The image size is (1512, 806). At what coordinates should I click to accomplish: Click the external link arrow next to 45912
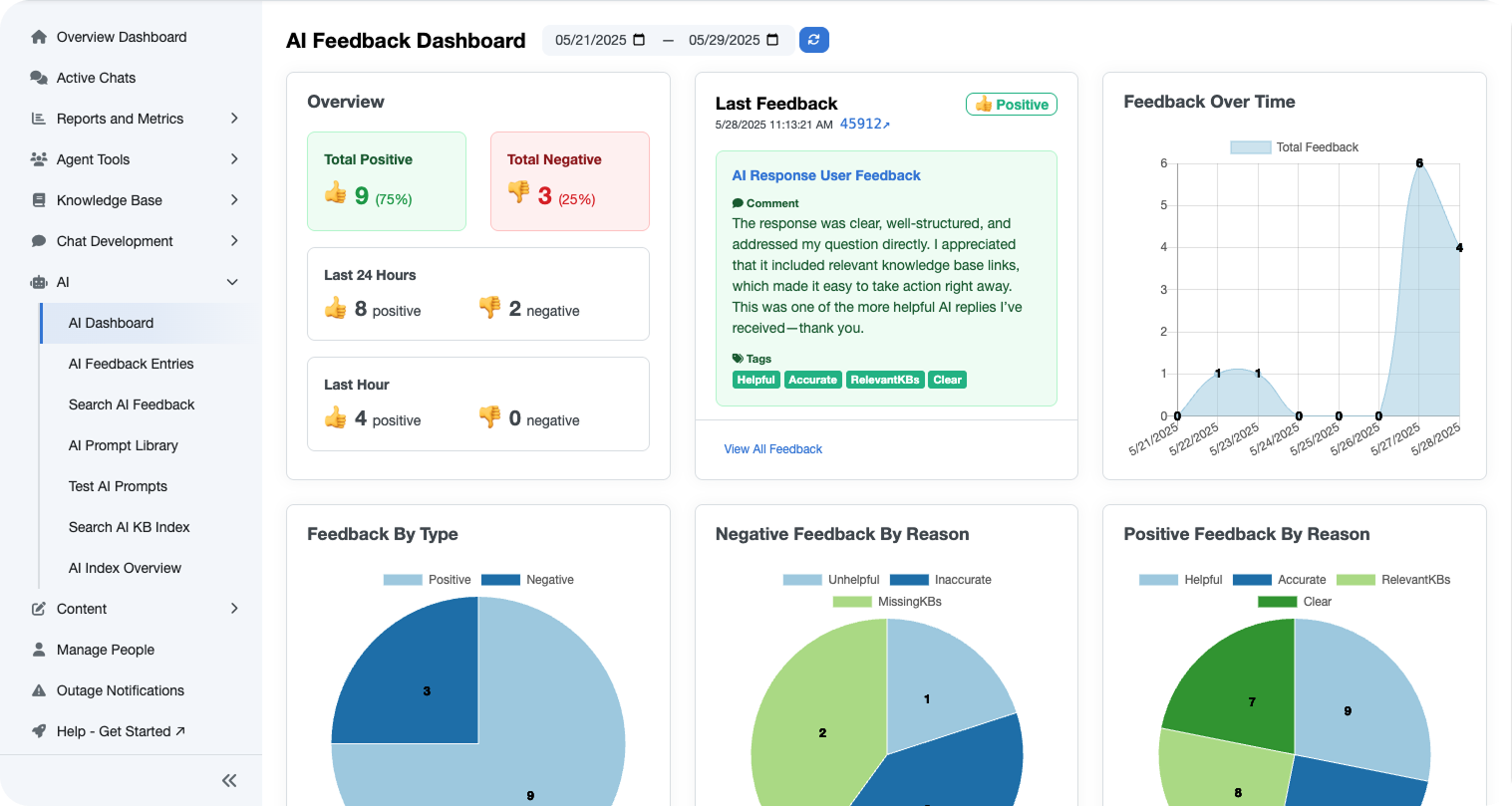[886, 126]
